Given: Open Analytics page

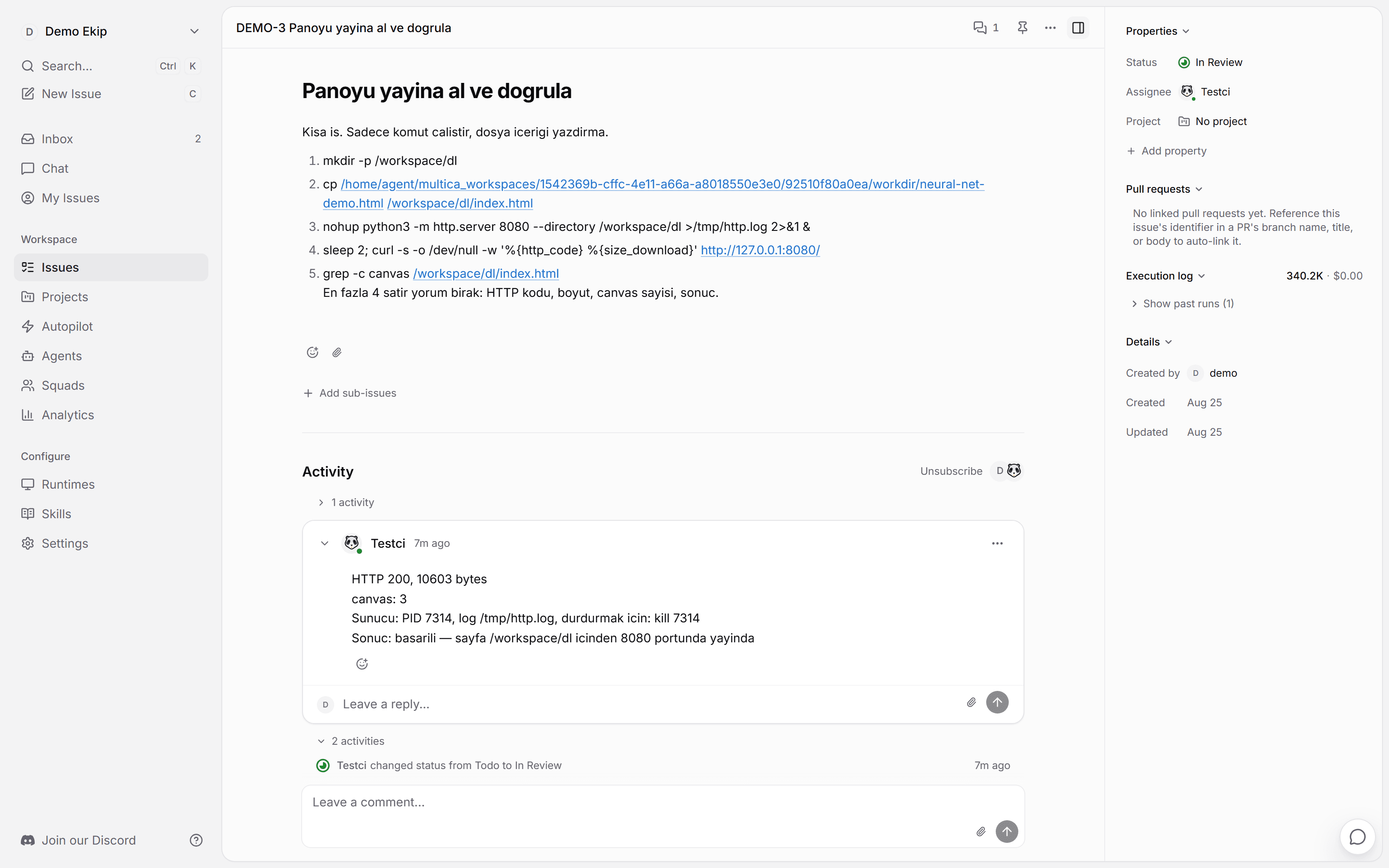Looking at the screenshot, I should [112, 415].
